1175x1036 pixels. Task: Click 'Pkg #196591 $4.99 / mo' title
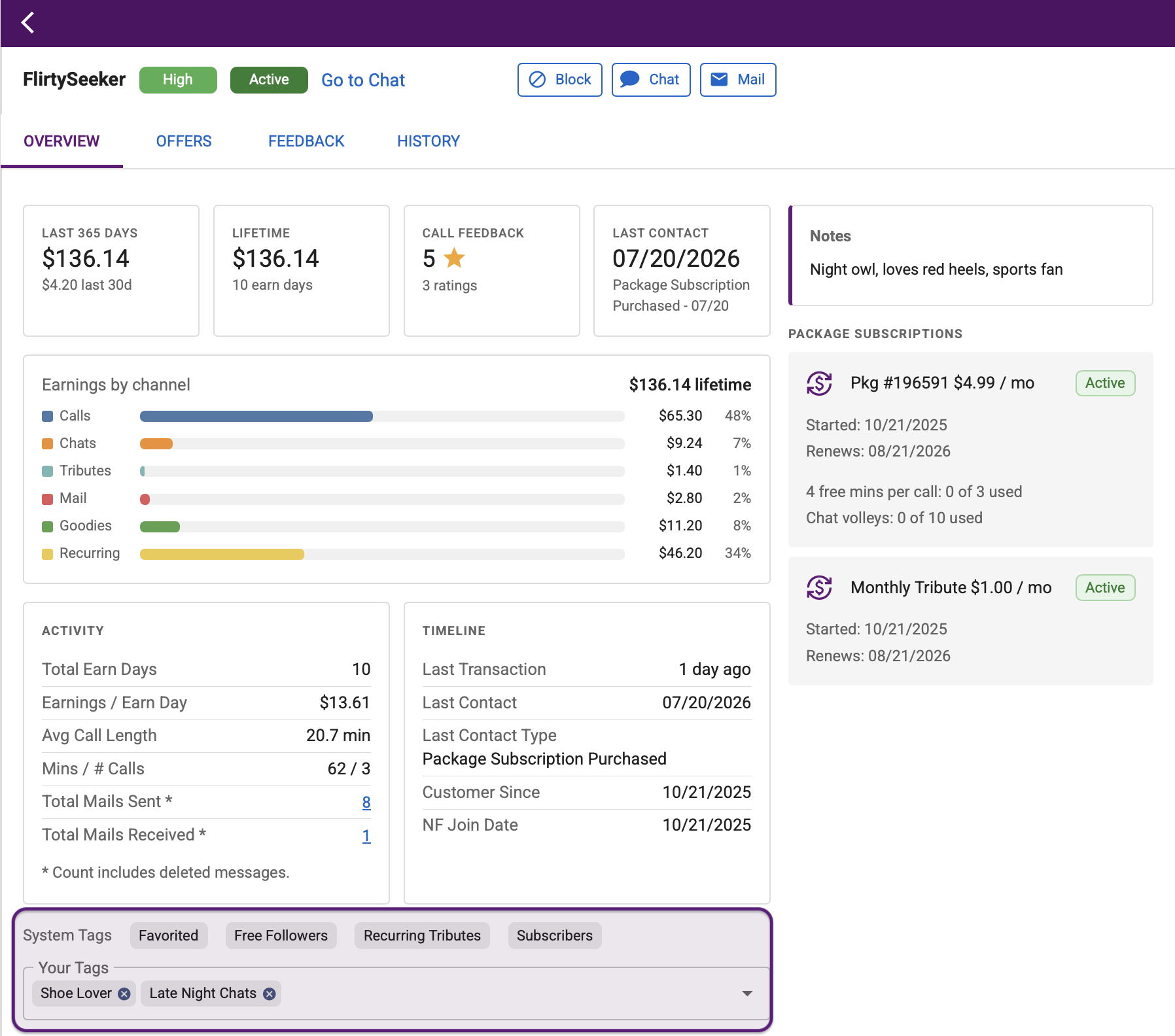(942, 383)
